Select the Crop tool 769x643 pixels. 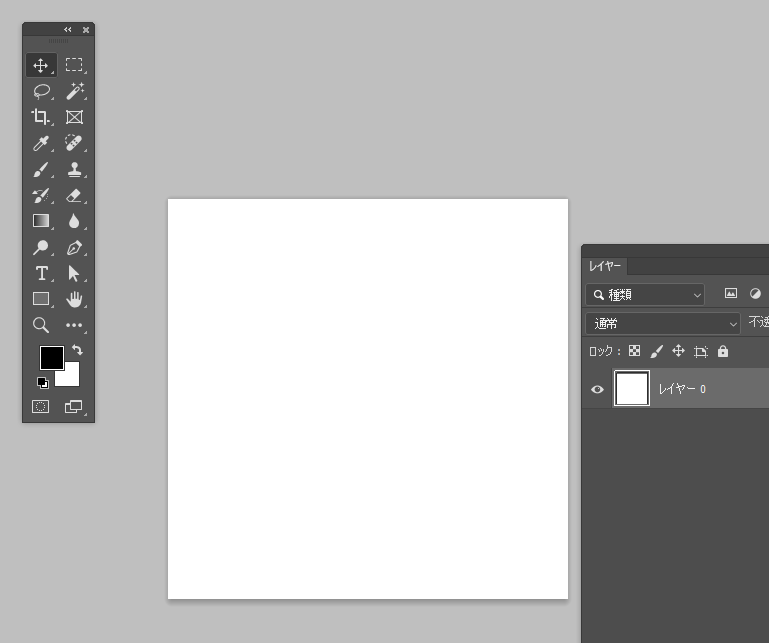click(x=41, y=117)
